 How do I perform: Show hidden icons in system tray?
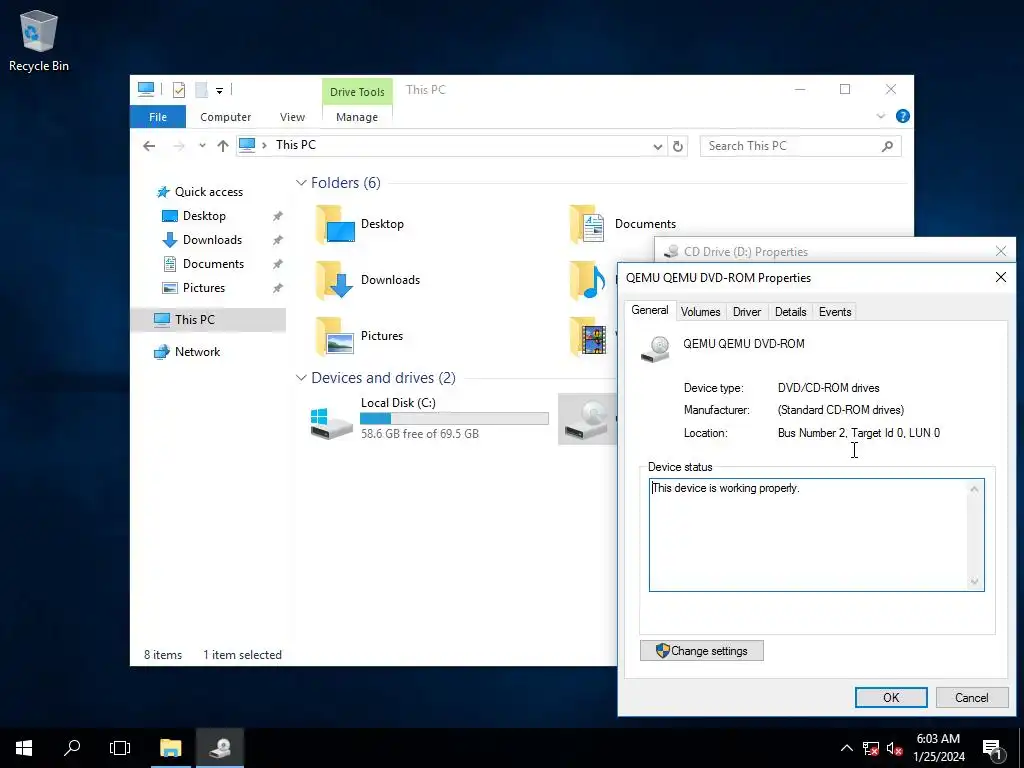tap(846, 748)
